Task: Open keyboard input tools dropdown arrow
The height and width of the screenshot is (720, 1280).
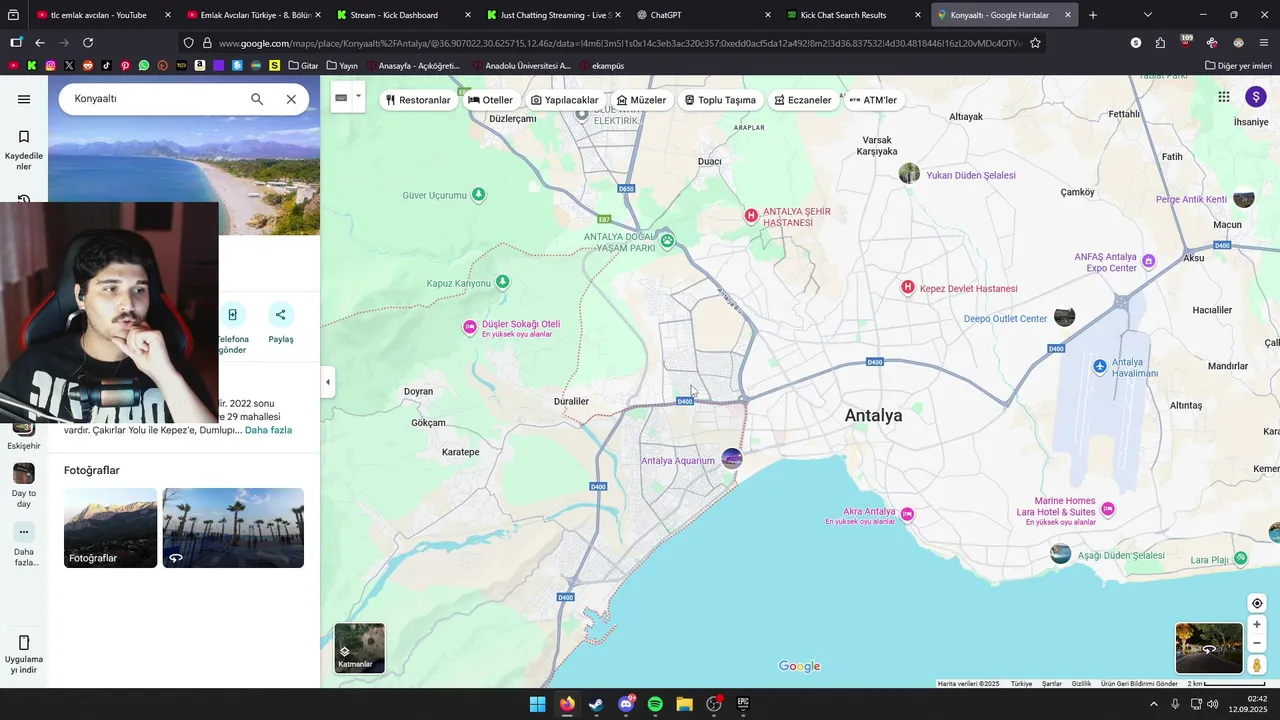Action: coord(358,97)
